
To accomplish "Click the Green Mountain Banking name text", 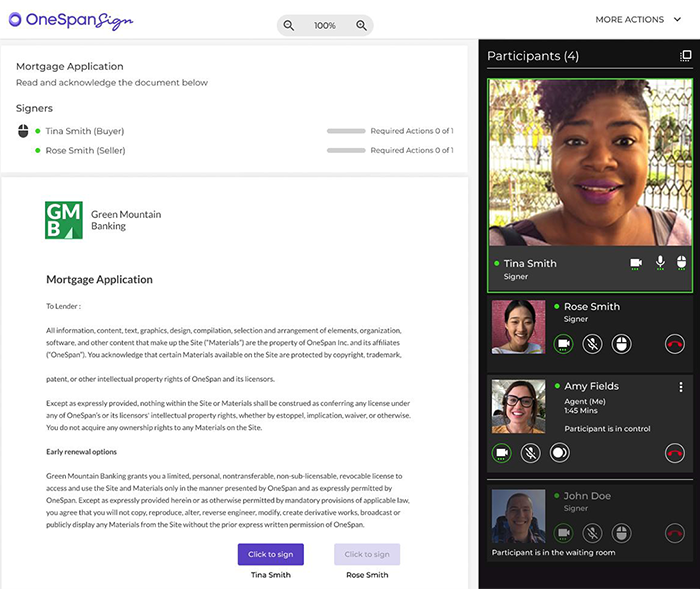I will pyautogui.click(x=126, y=220).
